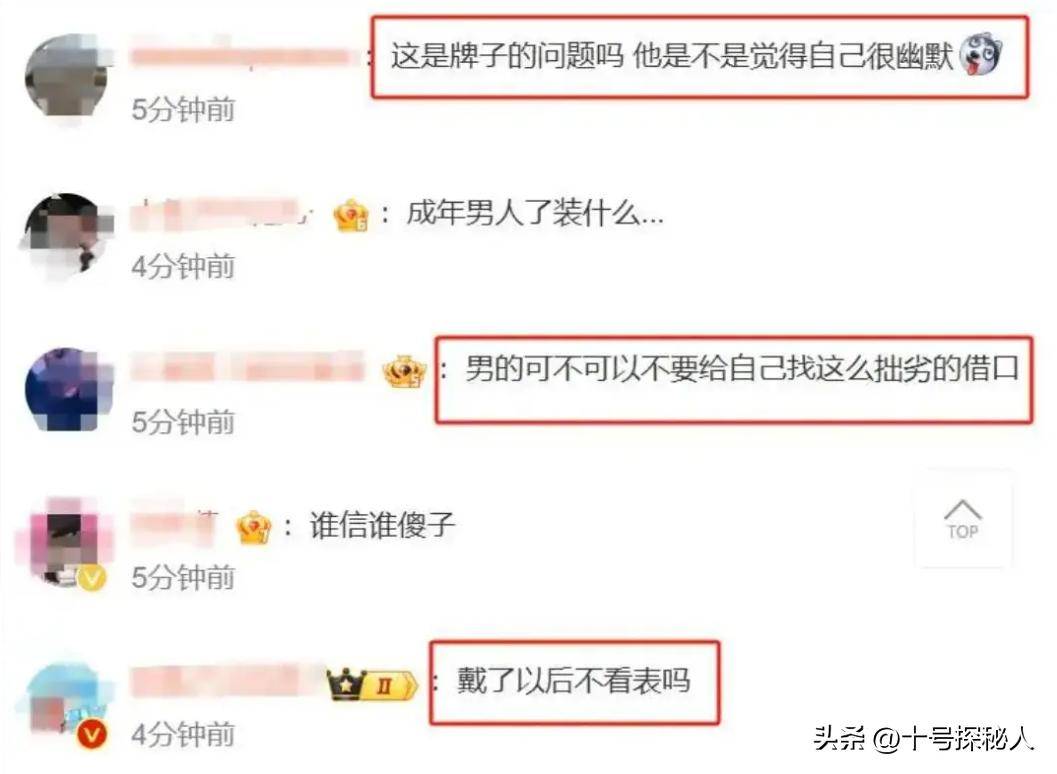Click the black crown level II badge
The image size is (1057, 774).
(371, 684)
